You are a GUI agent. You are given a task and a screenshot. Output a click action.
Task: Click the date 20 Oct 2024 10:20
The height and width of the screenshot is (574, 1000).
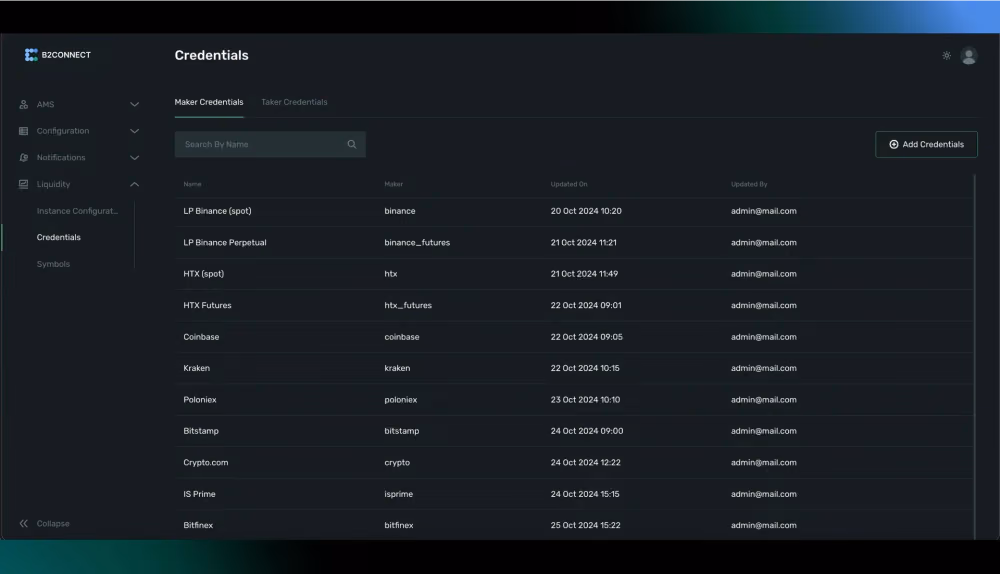[586, 211]
